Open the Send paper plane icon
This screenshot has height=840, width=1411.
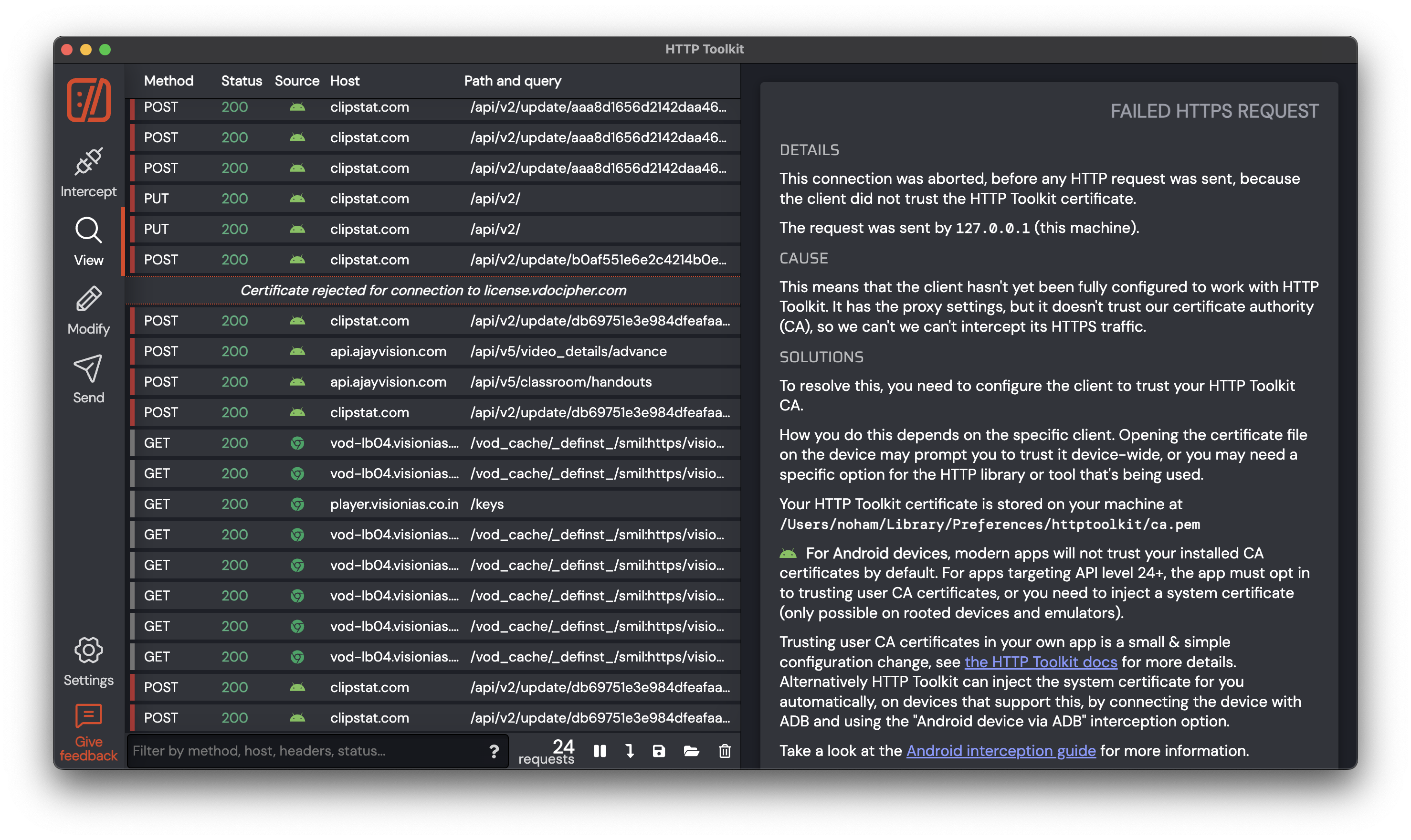coord(88,368)
